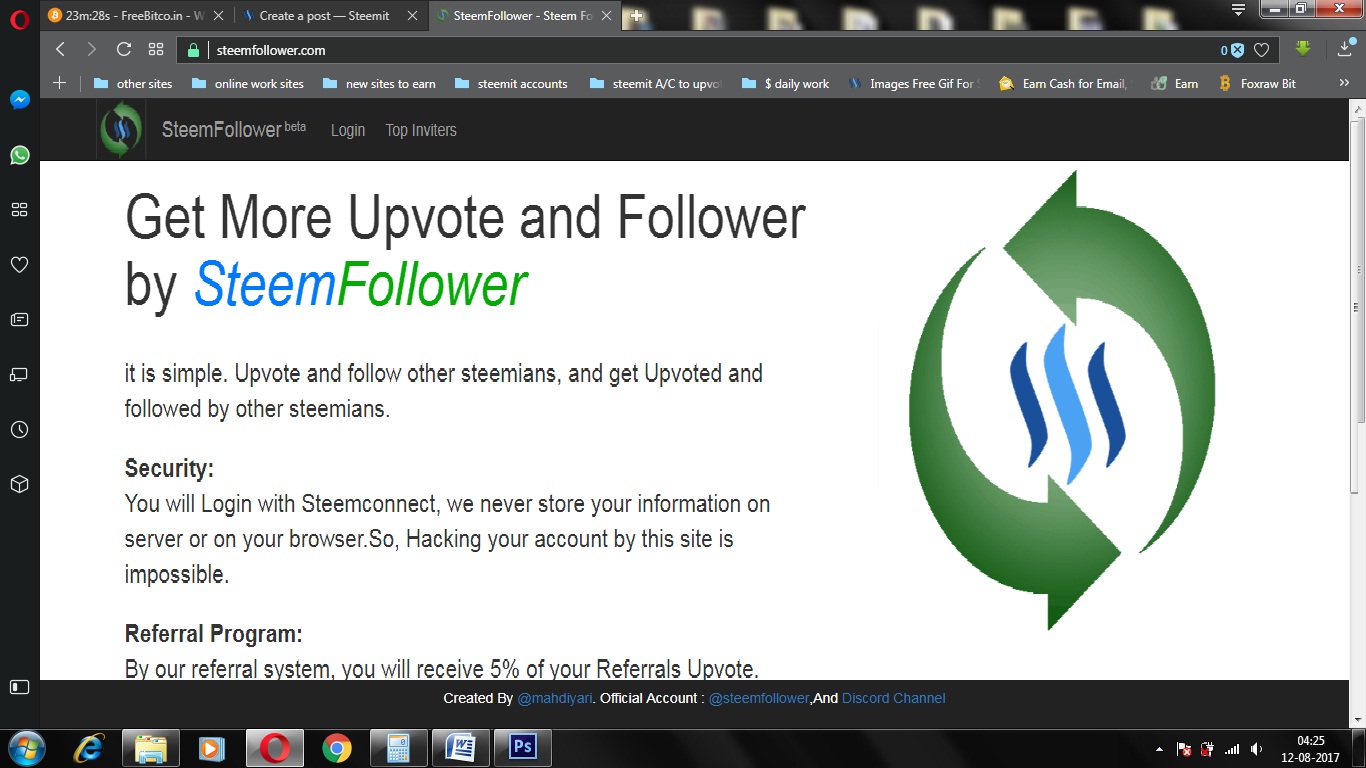This screenshot has height=768, width=1366.
Task: Click the address bar showing steemfollower.com
Action: pos(700,50)
